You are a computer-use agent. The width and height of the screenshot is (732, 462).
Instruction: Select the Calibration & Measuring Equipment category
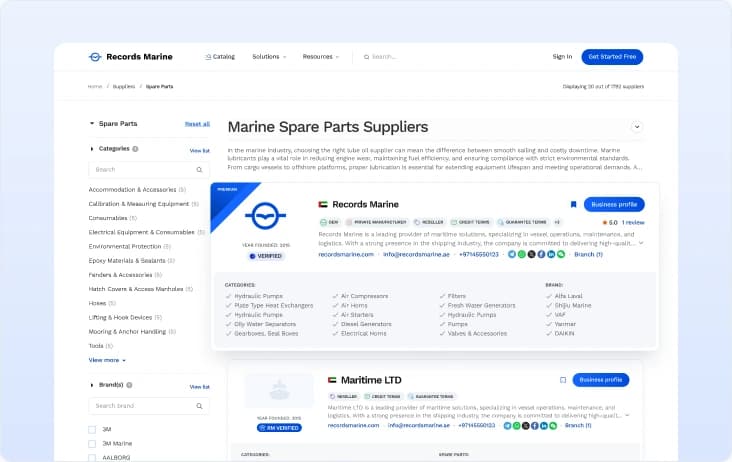point(144,204)
